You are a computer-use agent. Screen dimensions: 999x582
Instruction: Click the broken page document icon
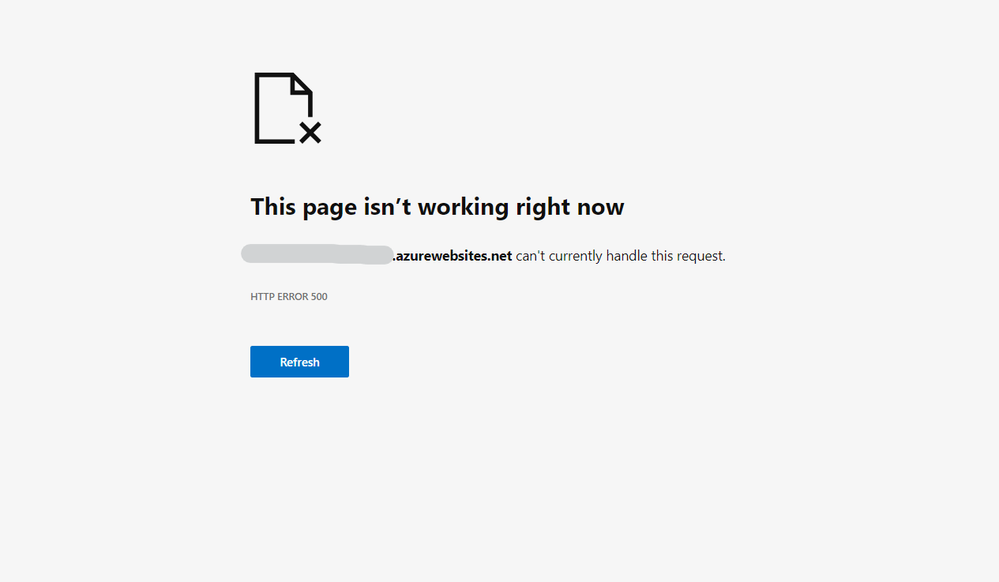287,108
